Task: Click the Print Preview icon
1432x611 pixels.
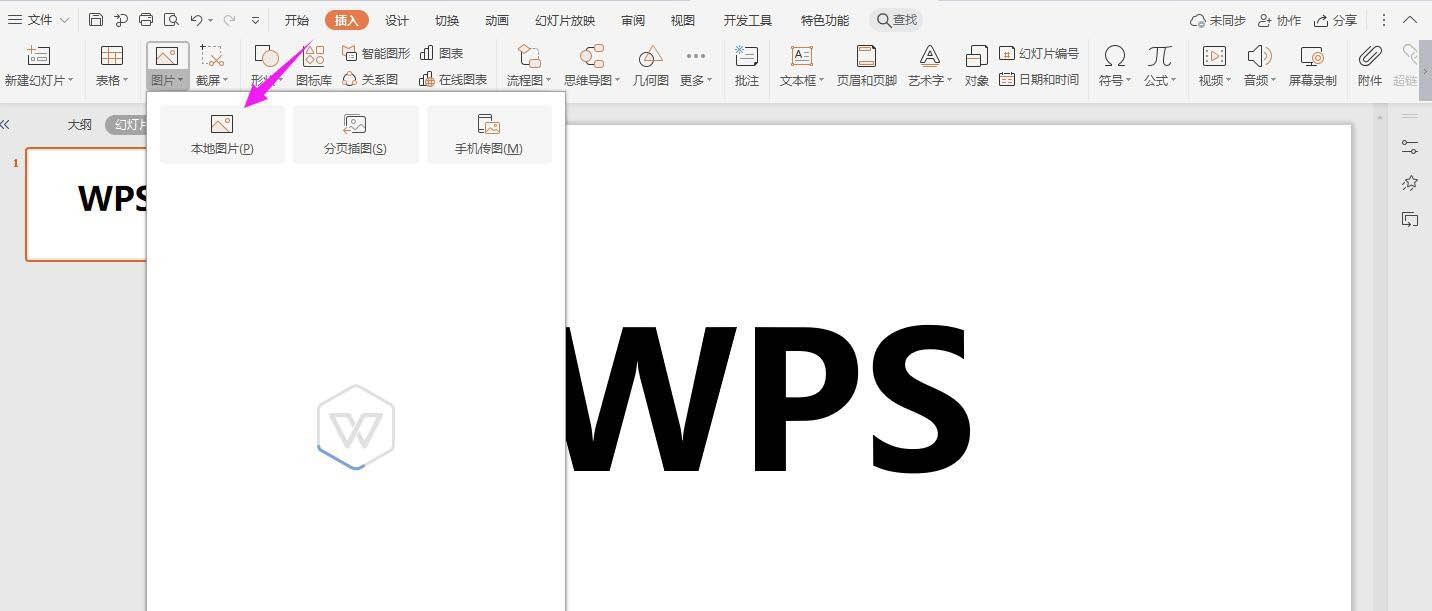Action: click(171, 20)
